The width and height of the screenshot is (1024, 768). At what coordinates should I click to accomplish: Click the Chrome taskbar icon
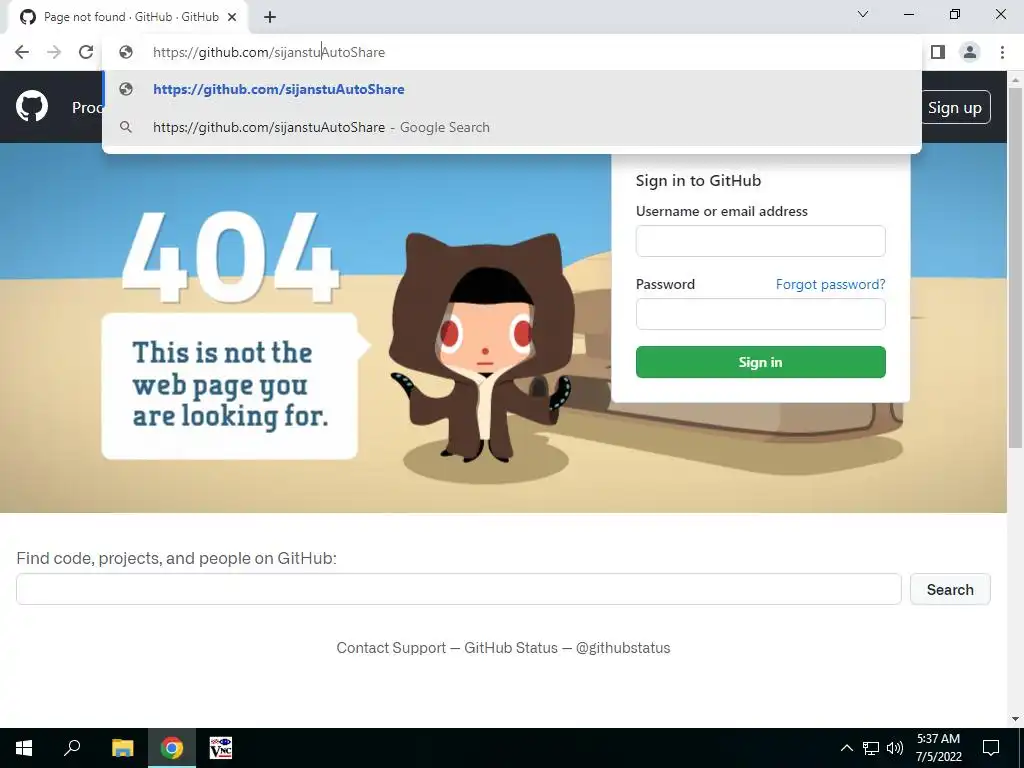tap(172, 748)
